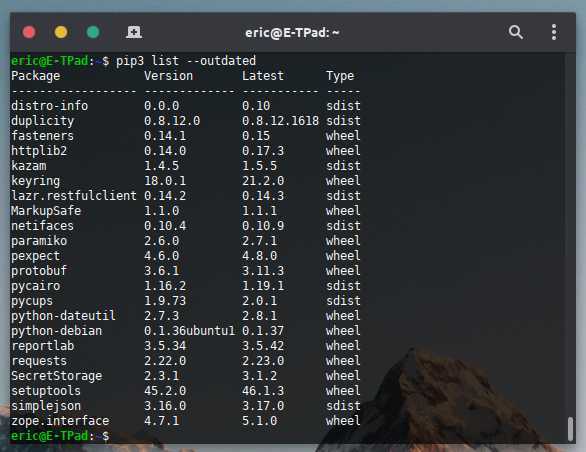Click latest version 0.8.12.1618
Image resolution: width=586 pixels, height=452 pixels.
(x=281, y=121)
